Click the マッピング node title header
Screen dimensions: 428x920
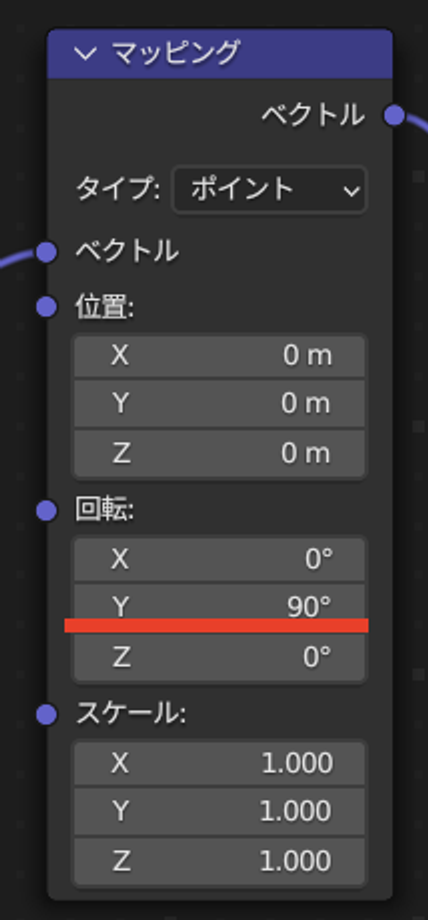(220, 54)
